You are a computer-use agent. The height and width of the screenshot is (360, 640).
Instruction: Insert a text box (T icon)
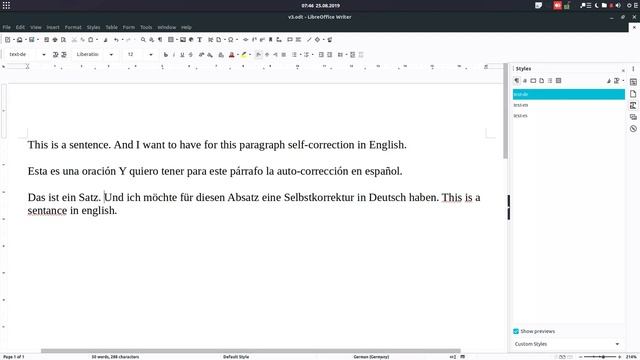200,40
